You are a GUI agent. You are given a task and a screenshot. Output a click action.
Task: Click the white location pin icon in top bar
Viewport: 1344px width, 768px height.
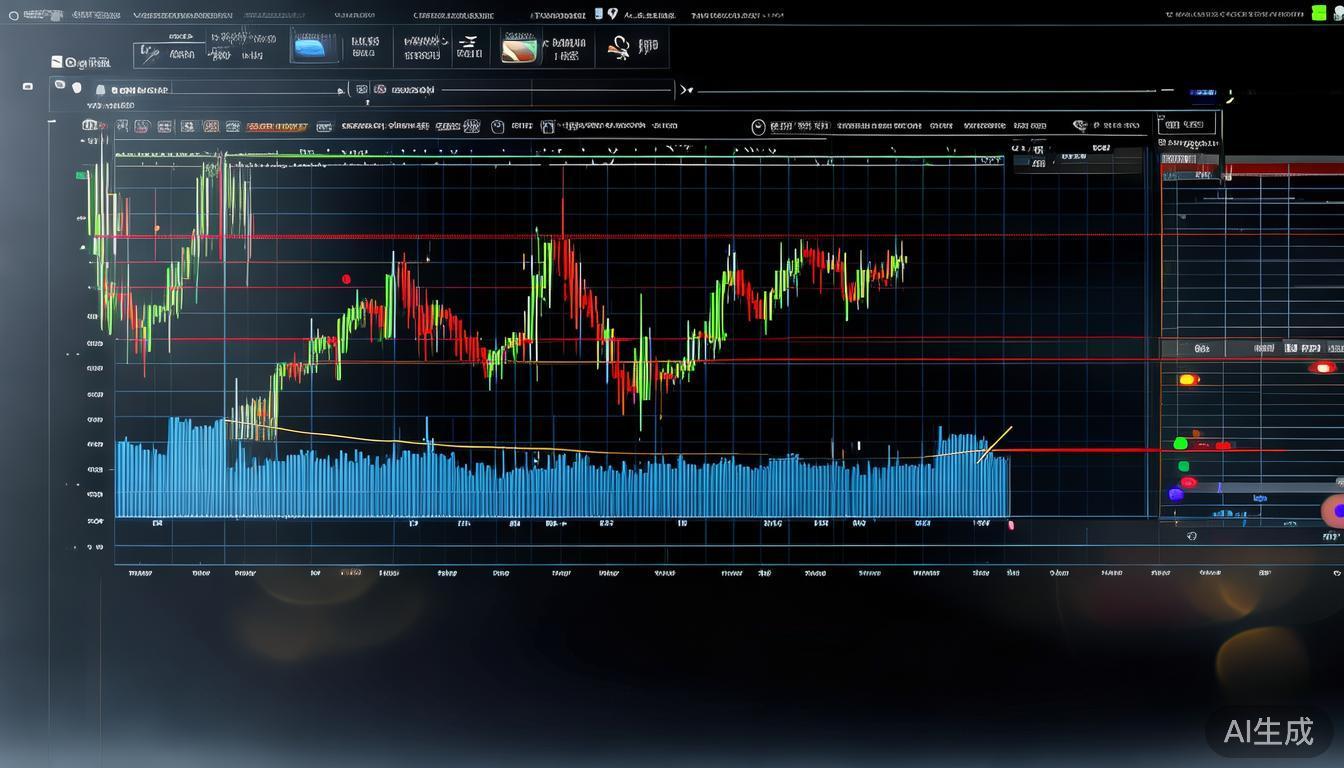[x=613, y=14]
